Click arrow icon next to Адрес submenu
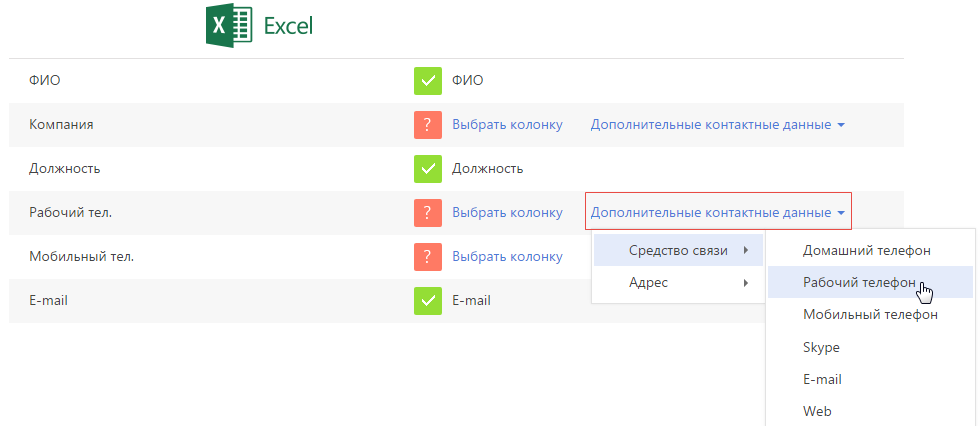The image size is (980, 426). tap(746, 283)
